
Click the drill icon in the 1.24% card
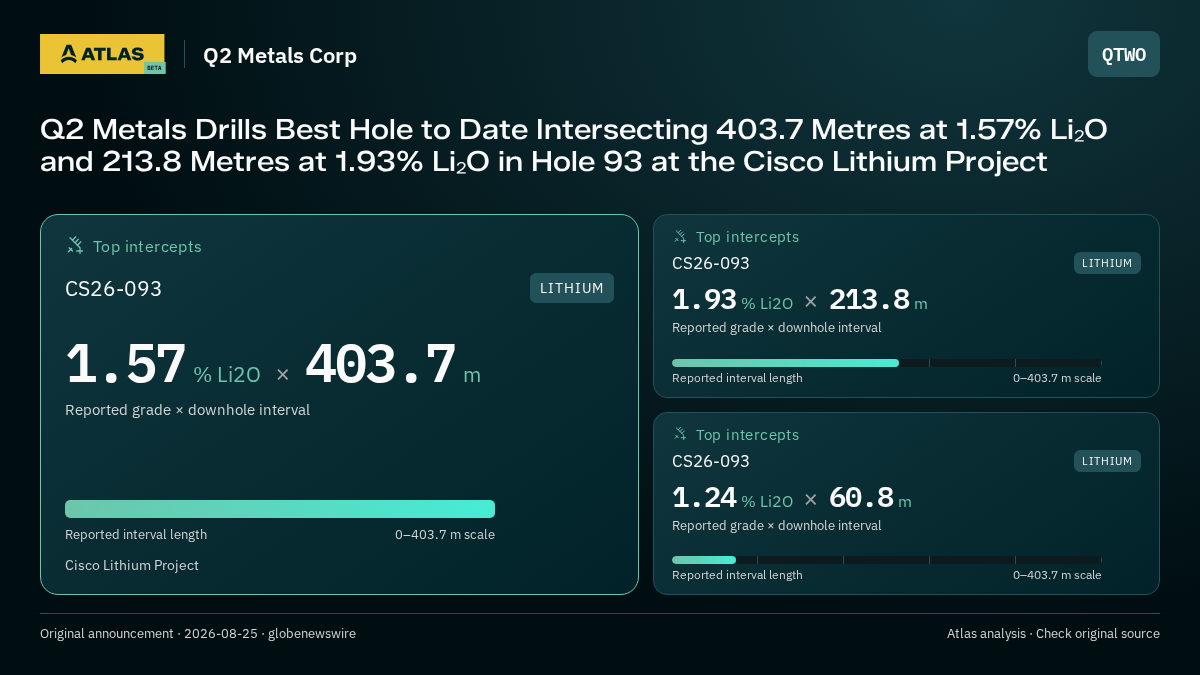[680, 435]
